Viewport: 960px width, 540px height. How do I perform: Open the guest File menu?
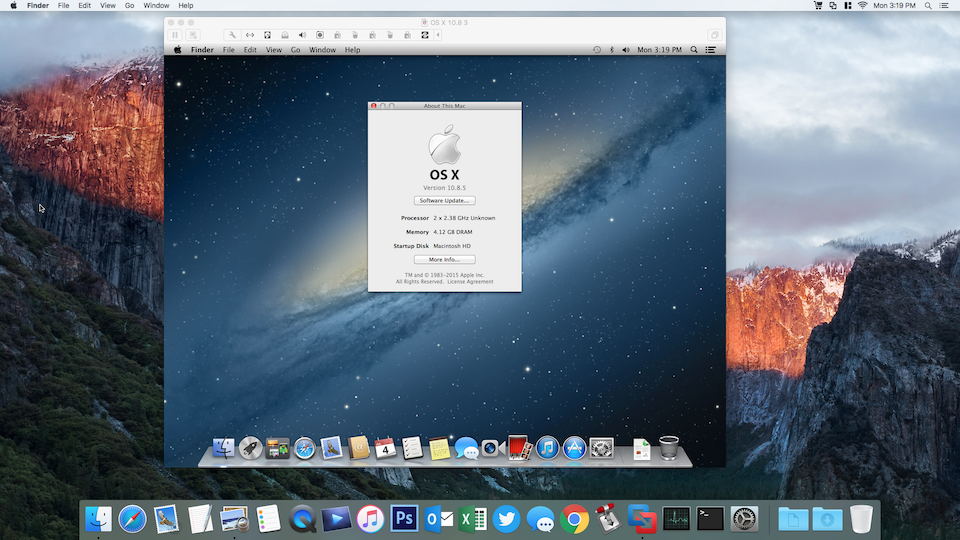click(228, 50)
